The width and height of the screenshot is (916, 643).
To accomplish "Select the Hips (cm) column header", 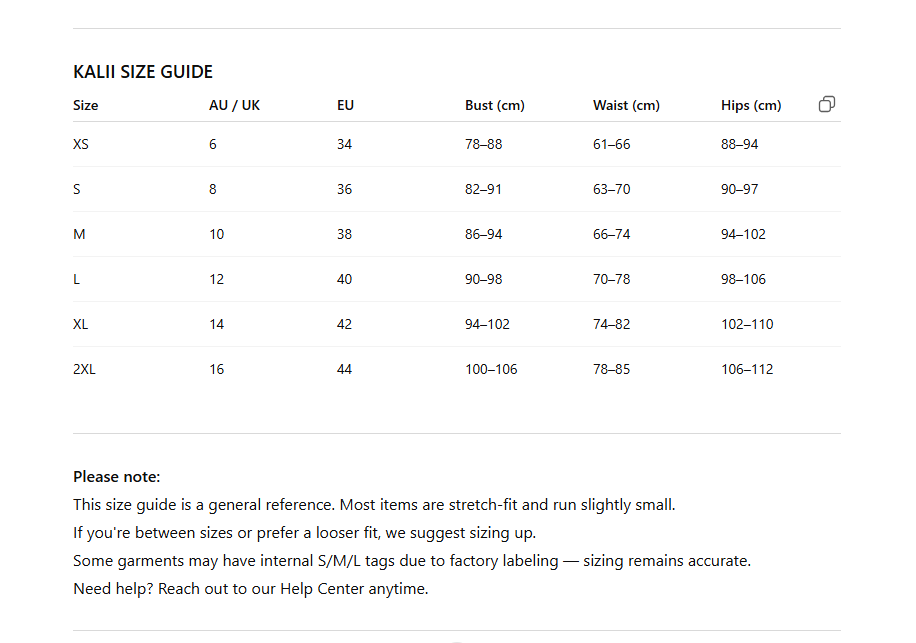I will tap(751, 105).
